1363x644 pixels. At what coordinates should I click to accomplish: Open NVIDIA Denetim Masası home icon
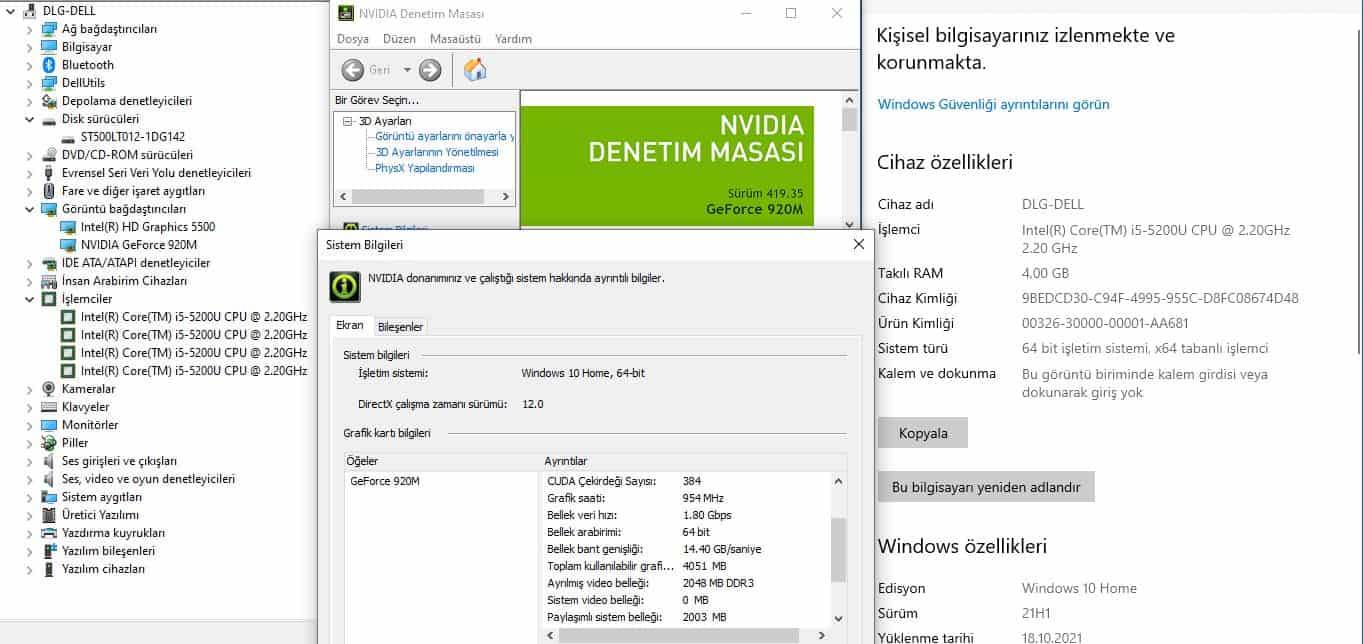(x=476, y=70)
